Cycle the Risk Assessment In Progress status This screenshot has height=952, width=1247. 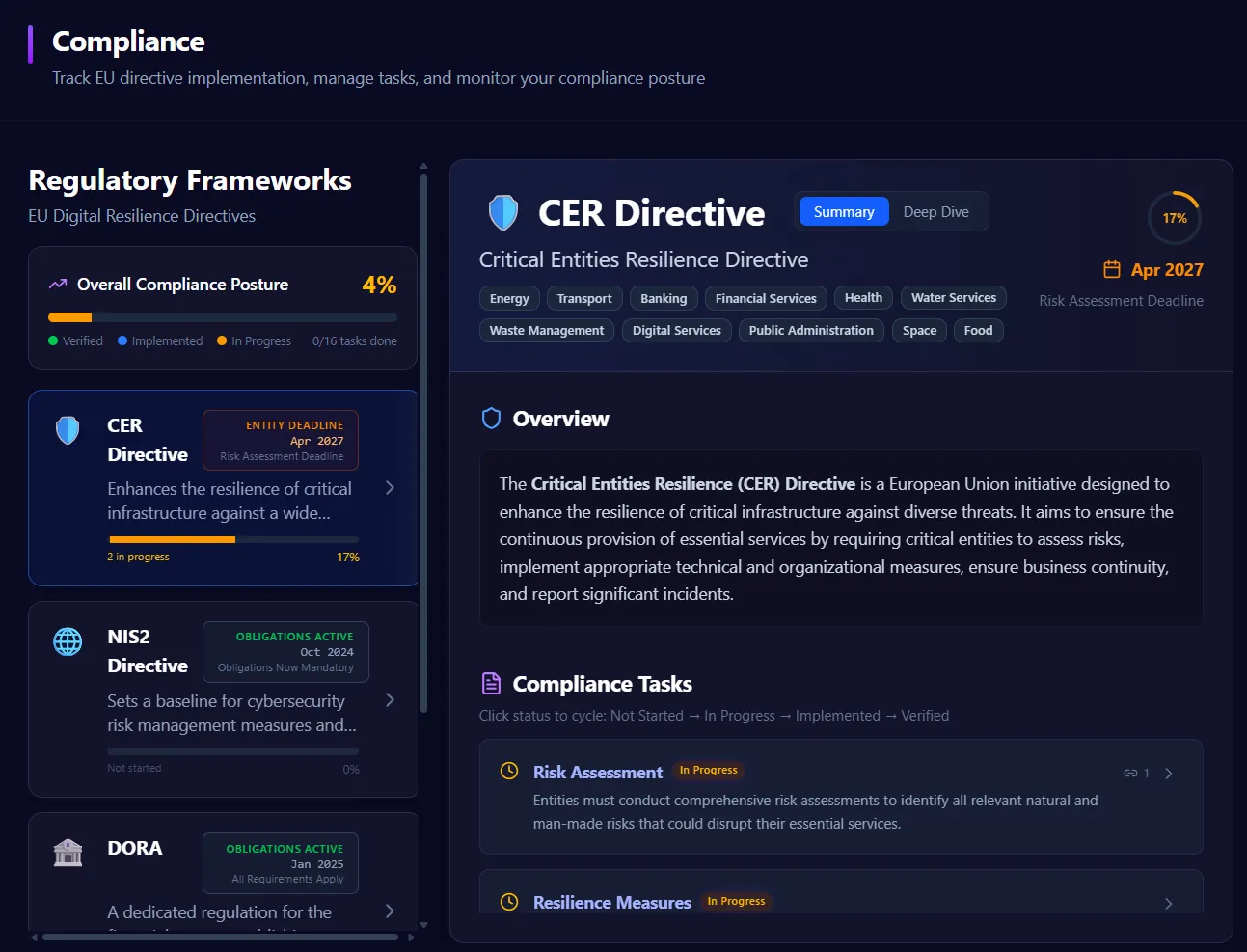coord(709,770)
